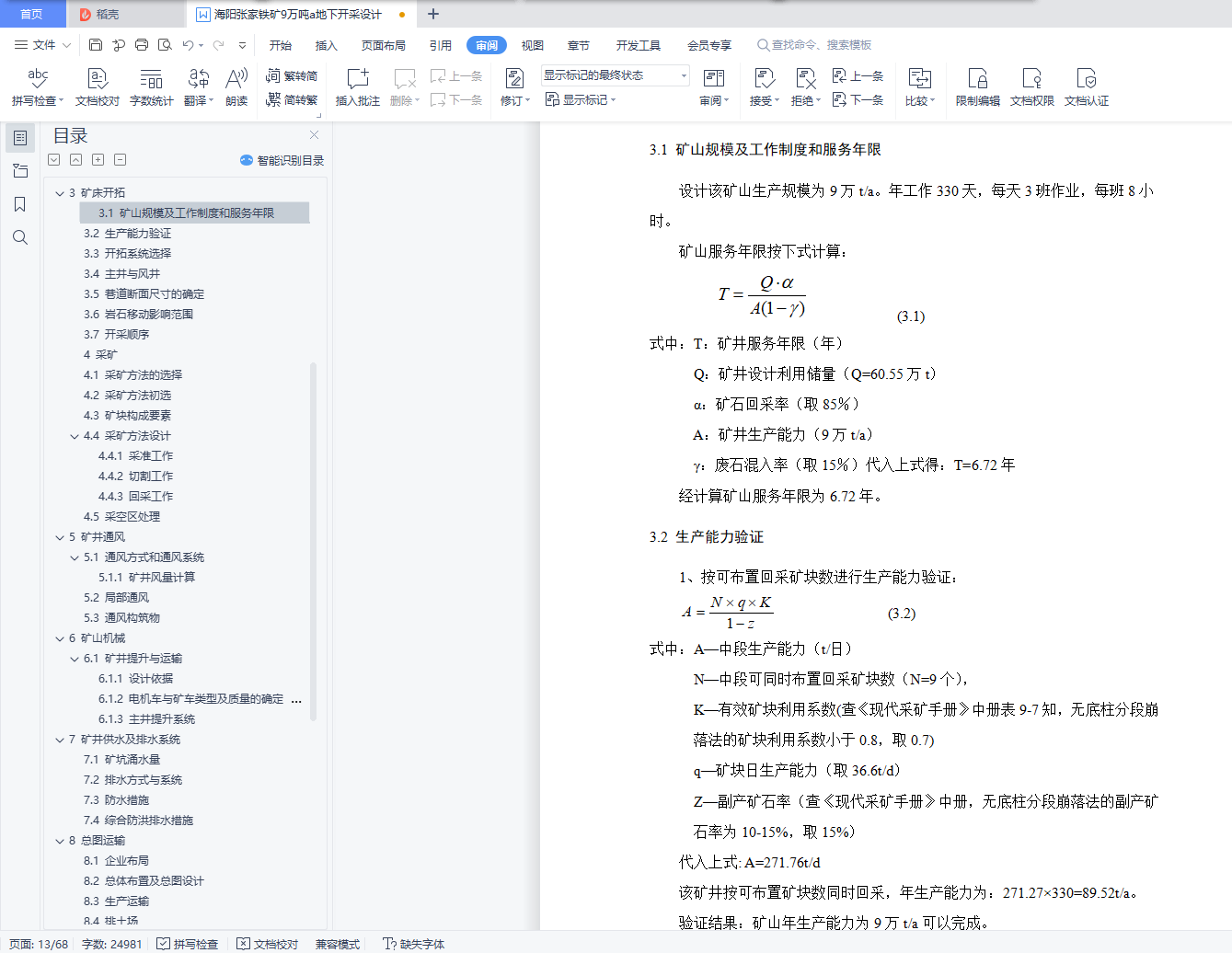Click the undo arrow icon
Image resolution: width=1232 pixels, height=953 pixels.
tap(188, 44)
